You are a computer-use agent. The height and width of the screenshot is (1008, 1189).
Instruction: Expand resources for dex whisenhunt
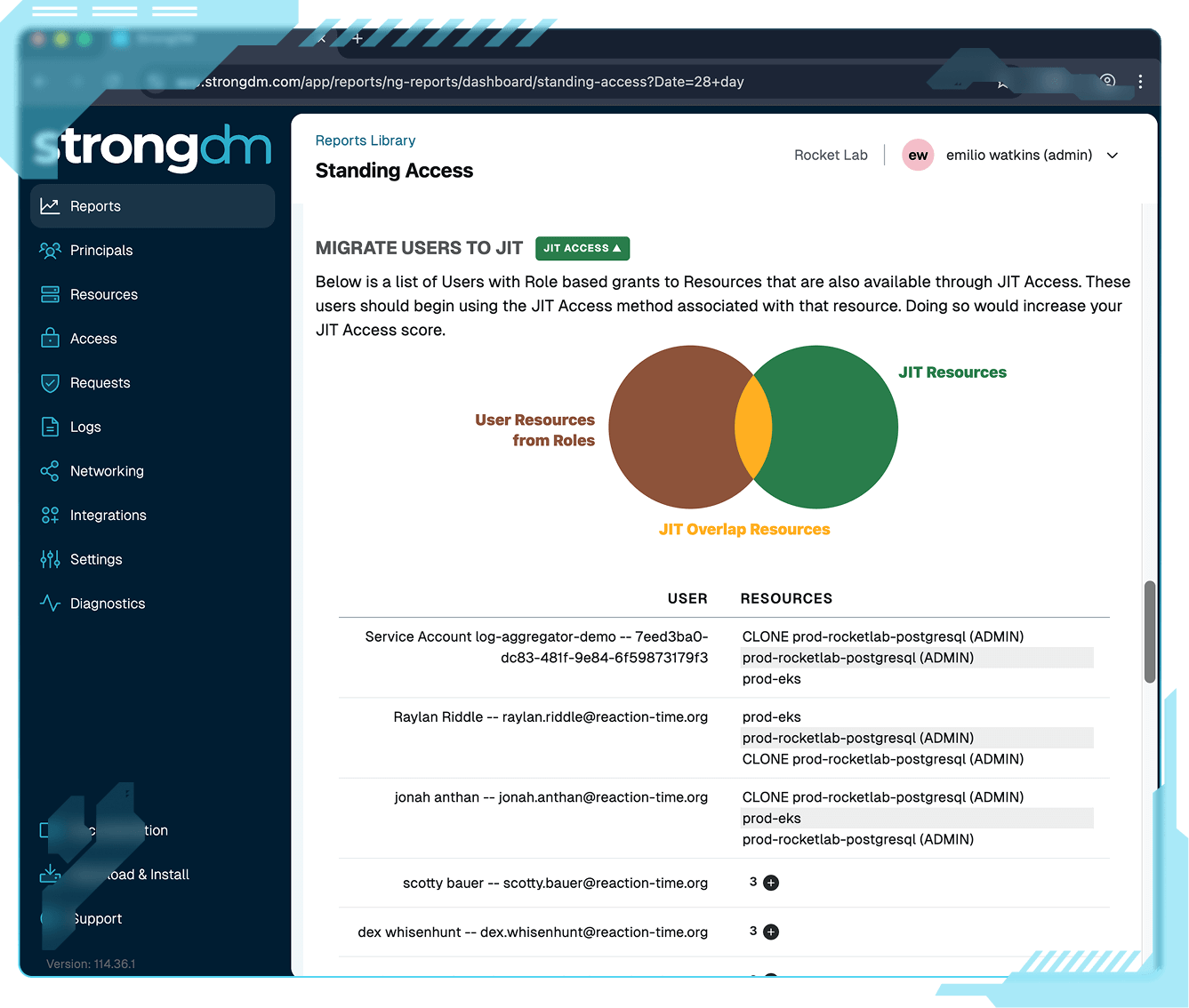[771, 932]
